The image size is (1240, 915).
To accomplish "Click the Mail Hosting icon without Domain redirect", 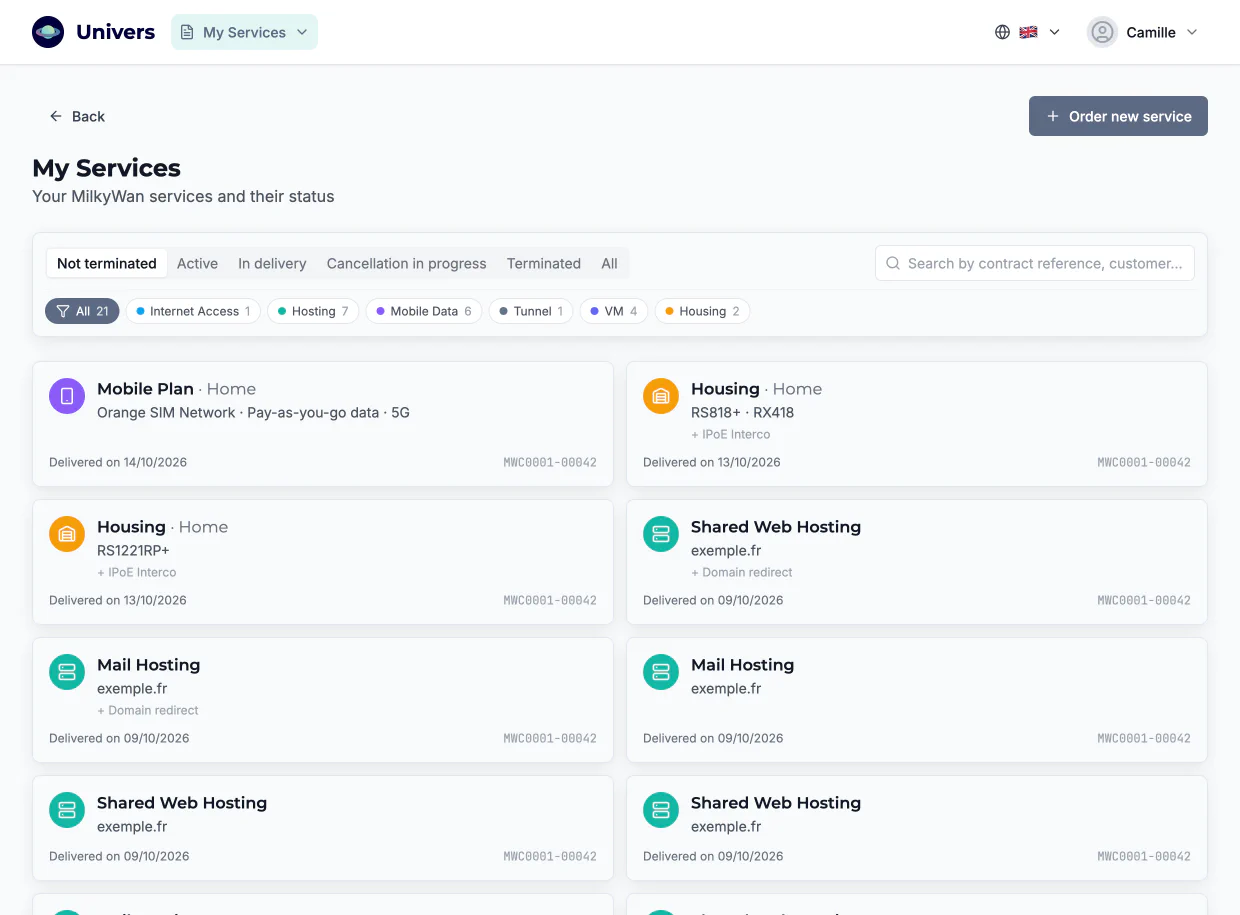I will [661, 672].
